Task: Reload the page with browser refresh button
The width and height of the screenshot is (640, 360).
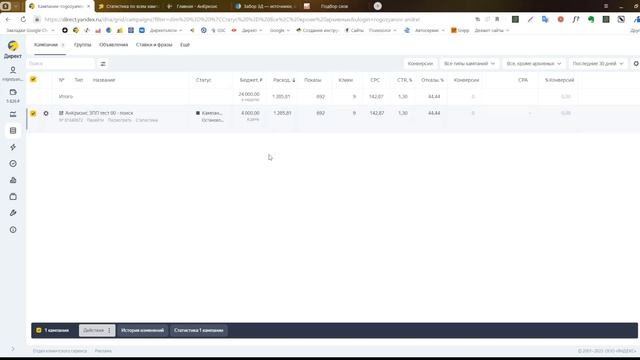Action: point(23,19)
